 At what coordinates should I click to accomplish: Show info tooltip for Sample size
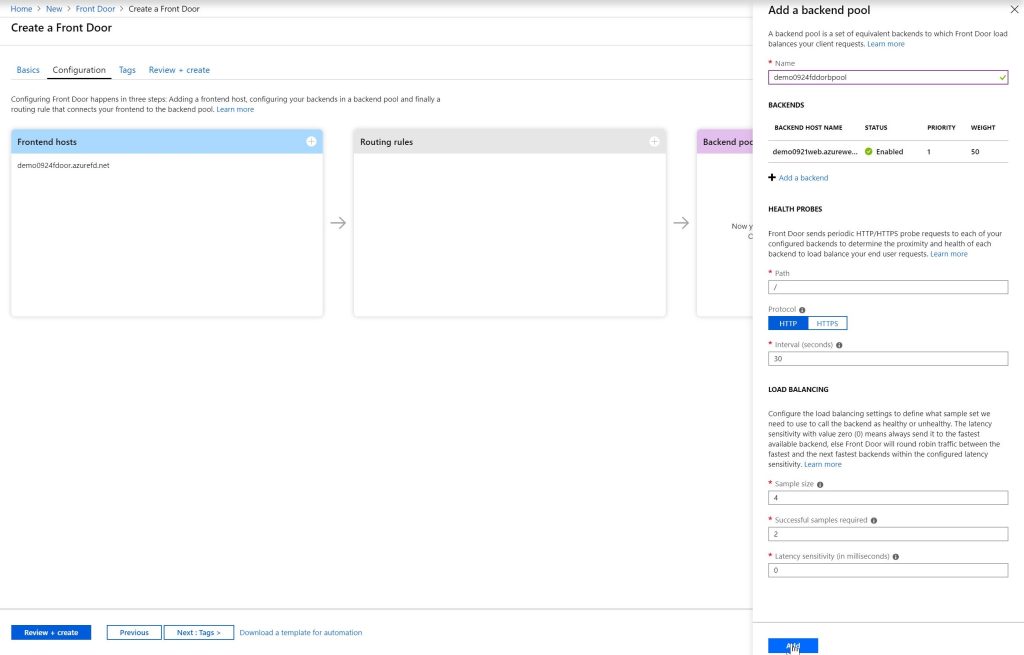(820, 485)
